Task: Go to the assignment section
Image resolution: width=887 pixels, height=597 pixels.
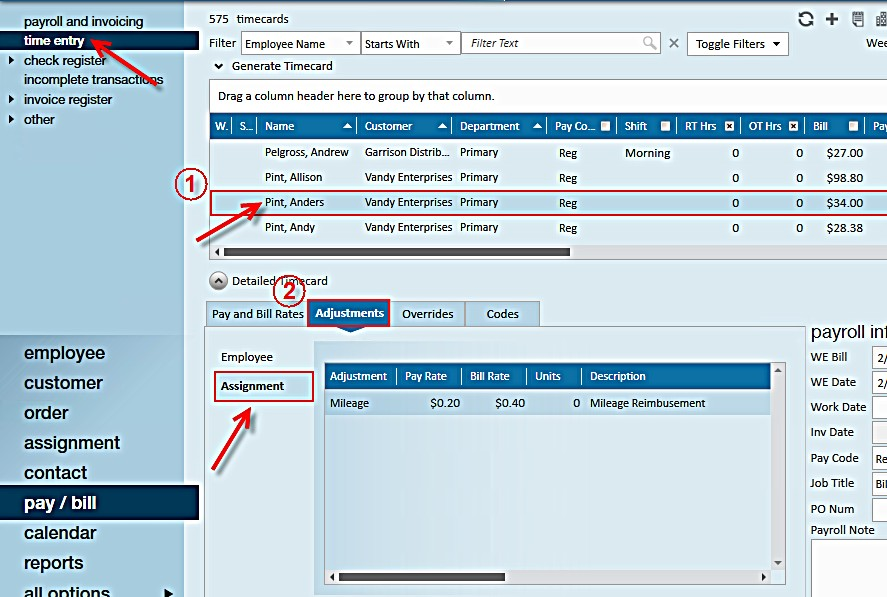Action: tap(72, 443)
